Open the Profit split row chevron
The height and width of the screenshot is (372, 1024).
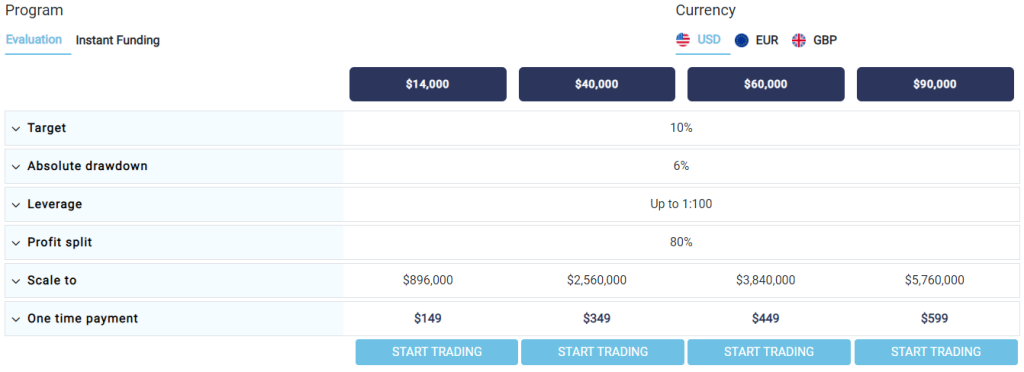(16, 243)
